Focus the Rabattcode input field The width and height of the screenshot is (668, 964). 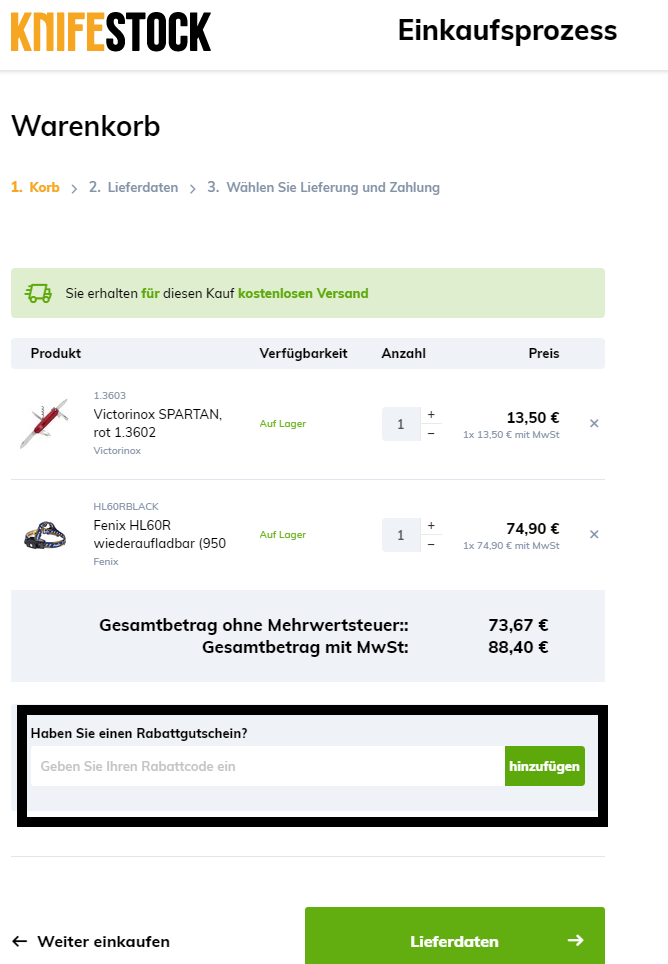pyautogui.click(x=267, y=766)
